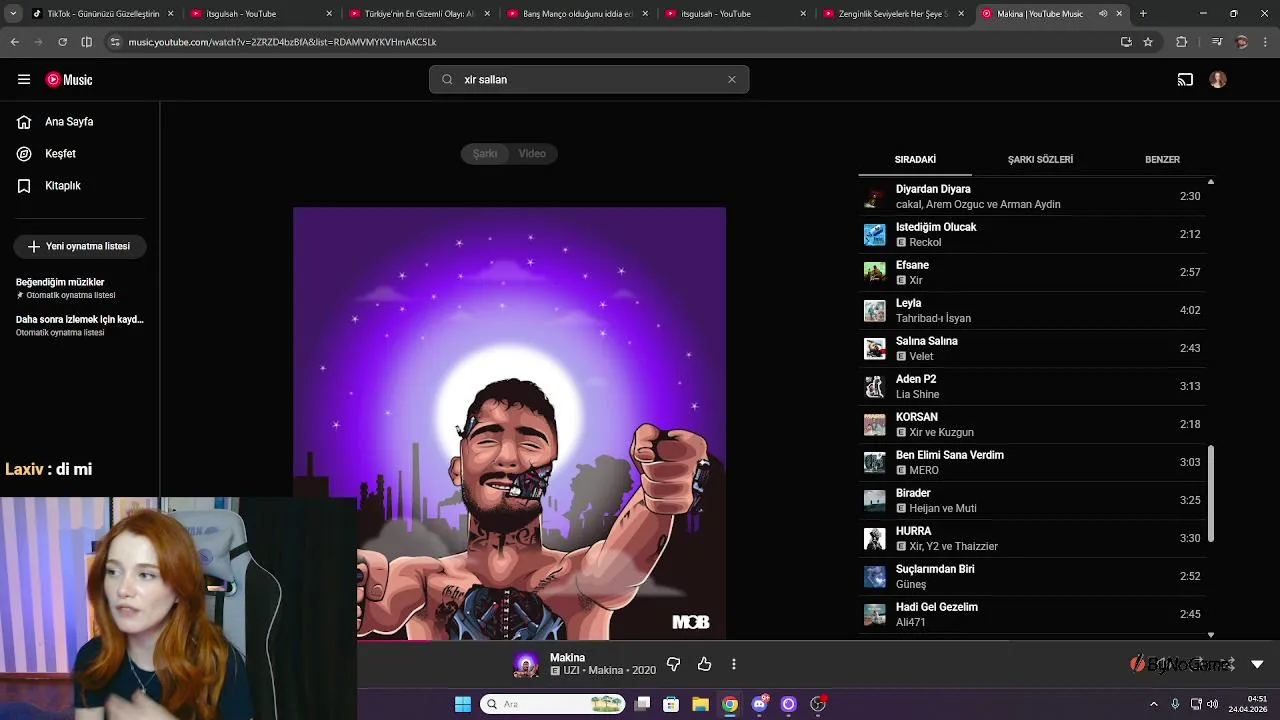
Task: Switch player to Video mode
Action: [x=532, y=154]
